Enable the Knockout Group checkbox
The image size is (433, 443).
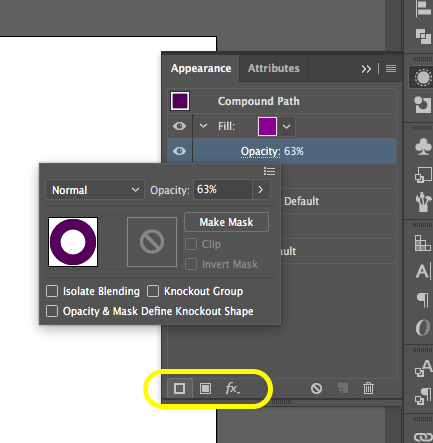153,291
